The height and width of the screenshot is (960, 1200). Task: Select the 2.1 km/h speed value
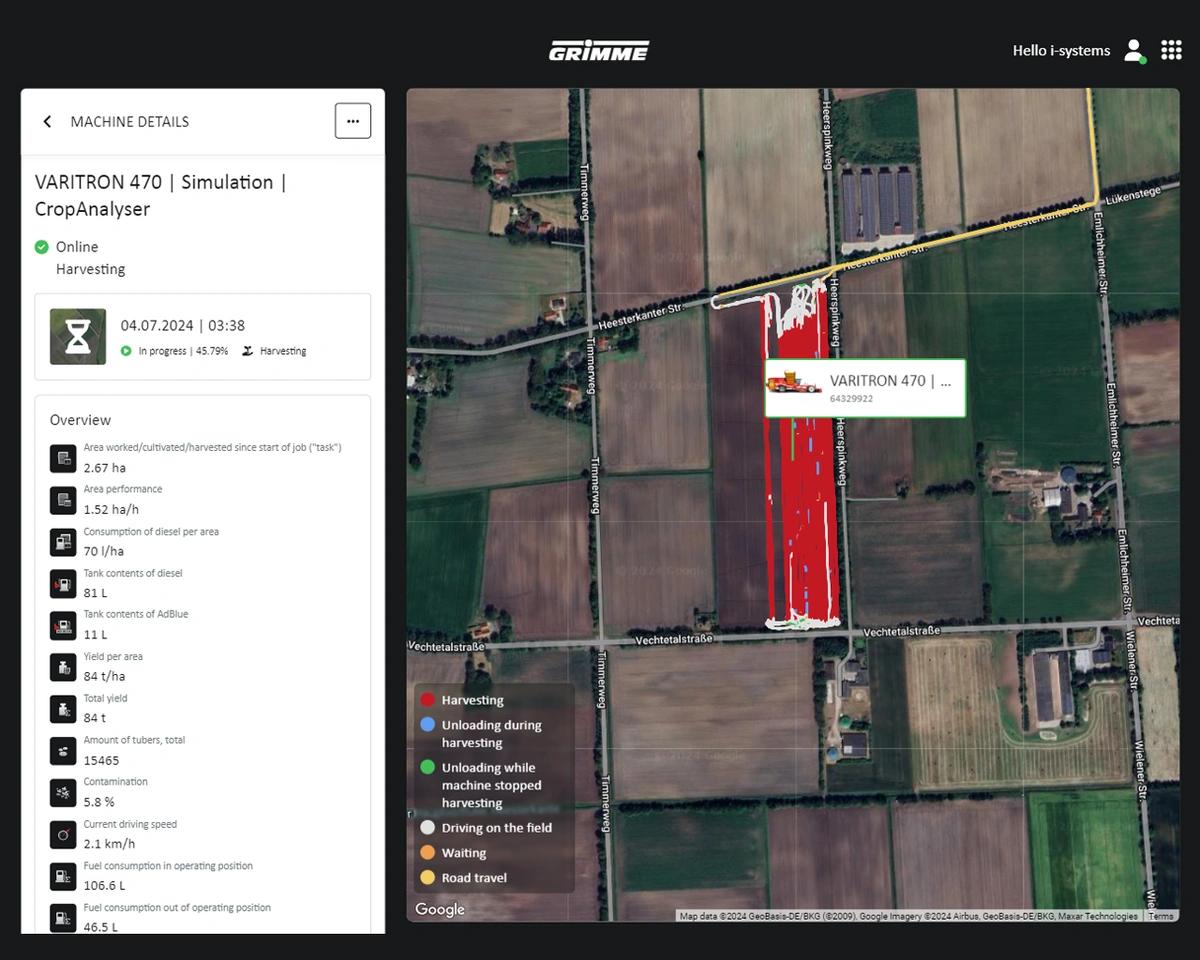pyautogui.click(x=109, y=844)
